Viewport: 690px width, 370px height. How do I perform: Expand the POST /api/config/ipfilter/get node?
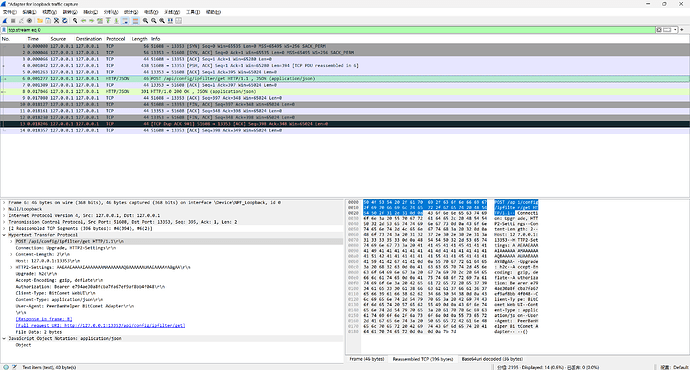click(11, 242)
